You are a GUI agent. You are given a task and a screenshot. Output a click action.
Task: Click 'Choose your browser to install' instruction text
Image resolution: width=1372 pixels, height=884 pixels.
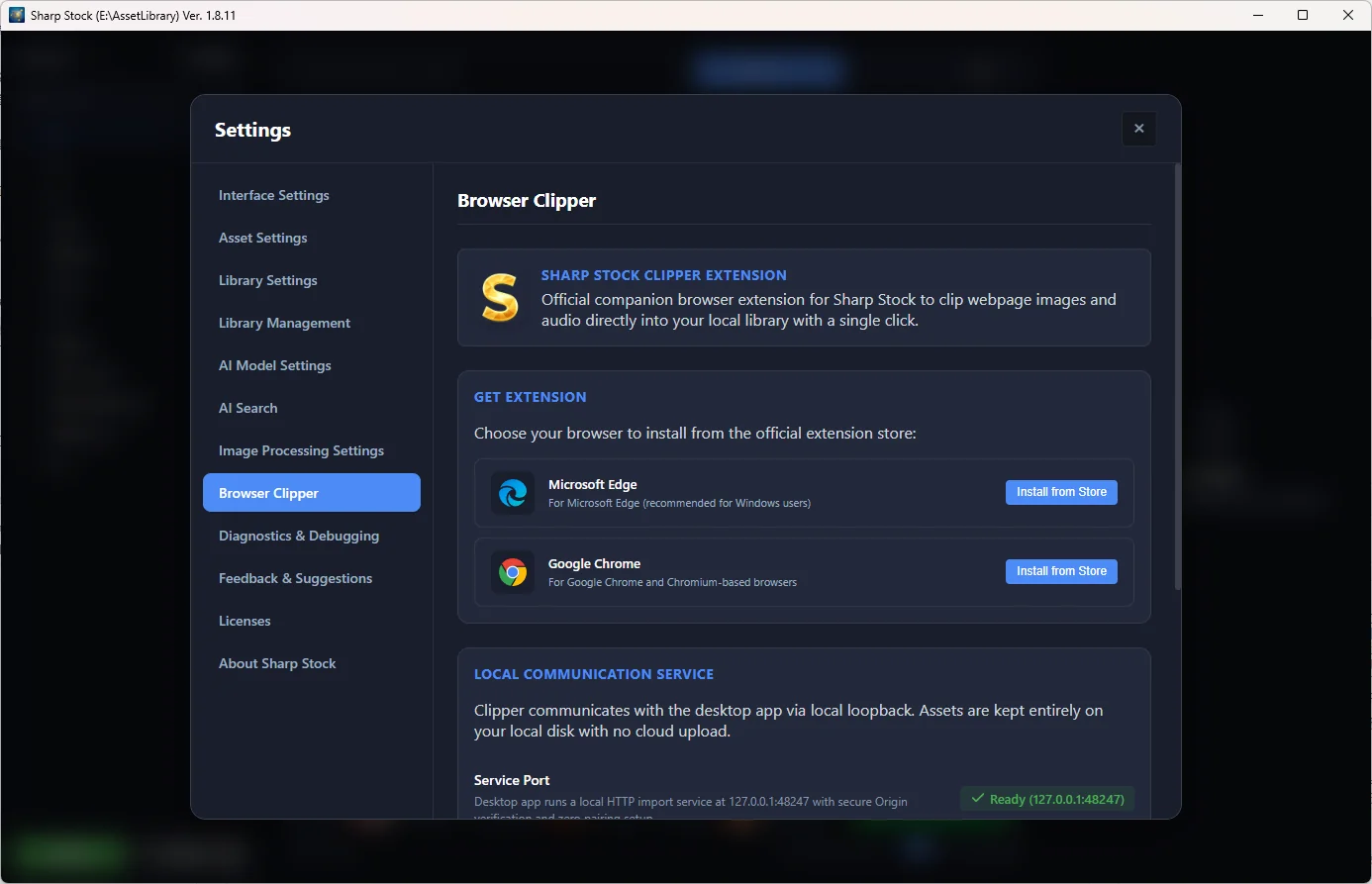(x=695, y=434)
